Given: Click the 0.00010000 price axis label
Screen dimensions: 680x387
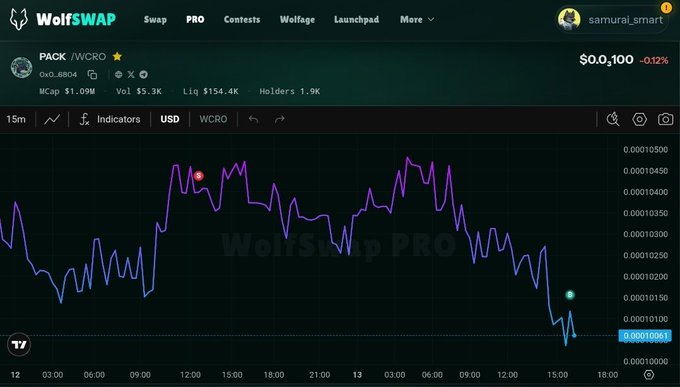Looking at the screenshot, I should pyautogui.click(x=646, y=361).
